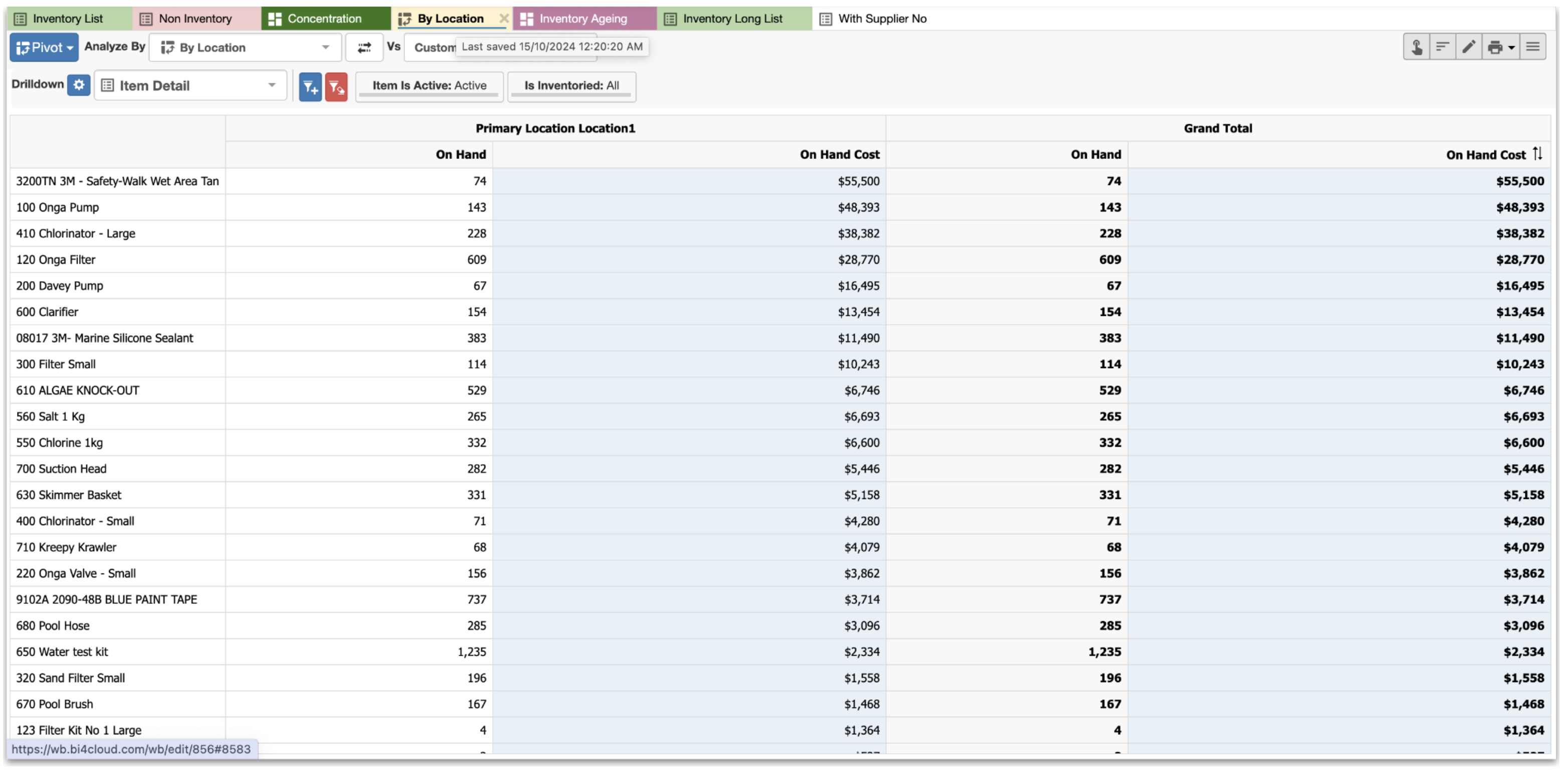Click the $55,500 Primary Location cost cell
Viewport: 1568px width, 772px height.
point(689,181)
